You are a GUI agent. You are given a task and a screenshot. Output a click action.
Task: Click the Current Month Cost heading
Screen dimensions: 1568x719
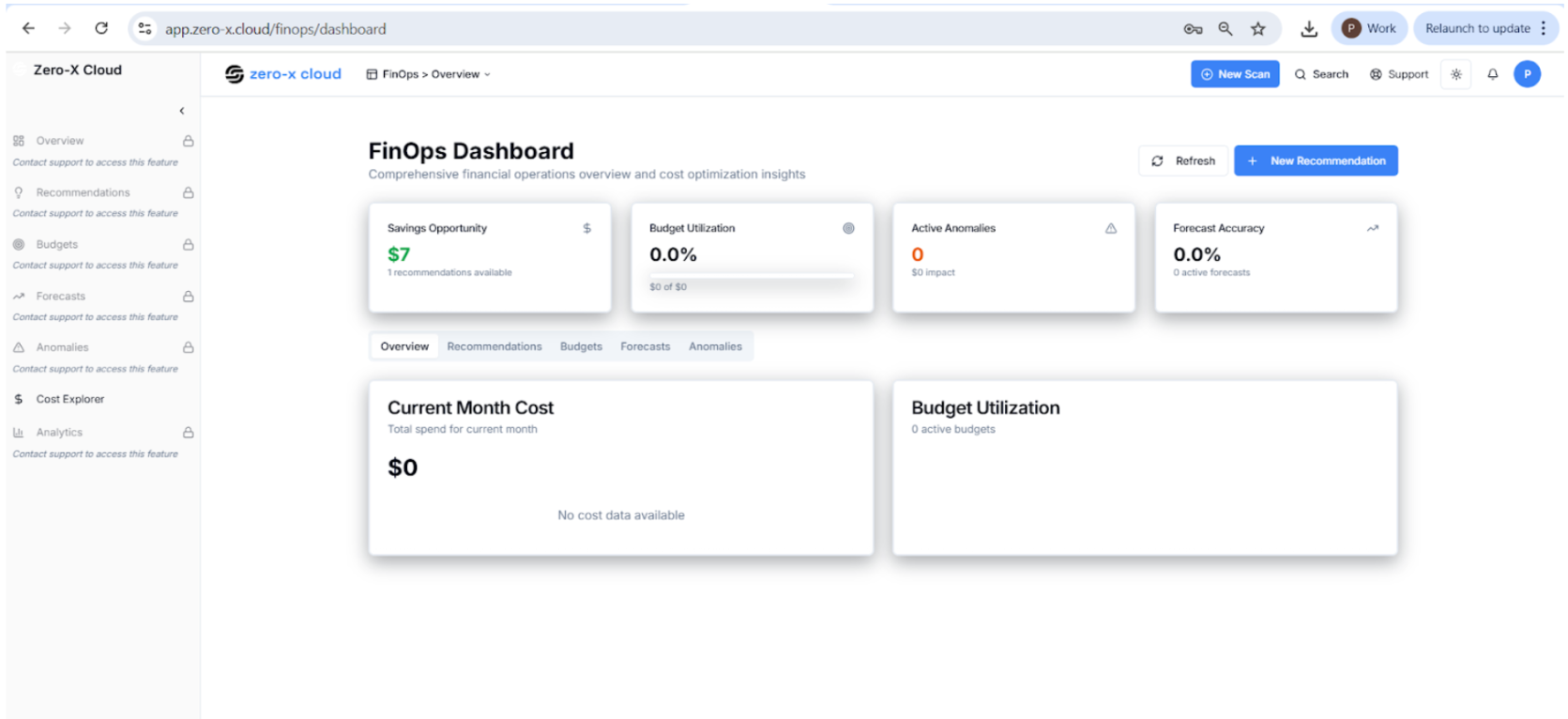tap(470, 407)
